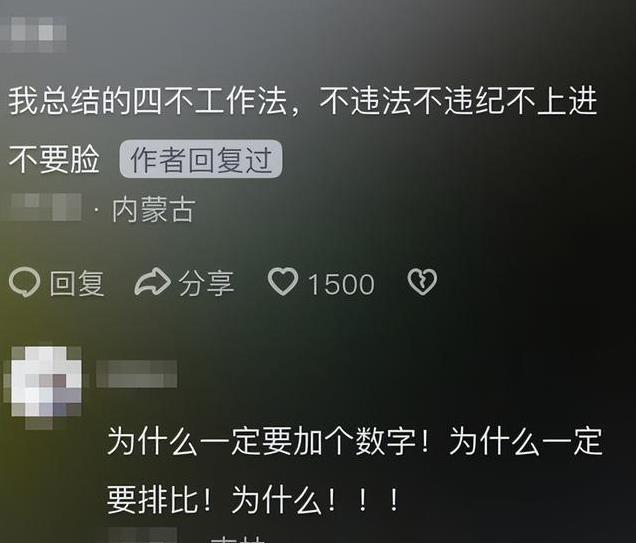
Task: Click the 分享 label
Action: pos(206,283)
